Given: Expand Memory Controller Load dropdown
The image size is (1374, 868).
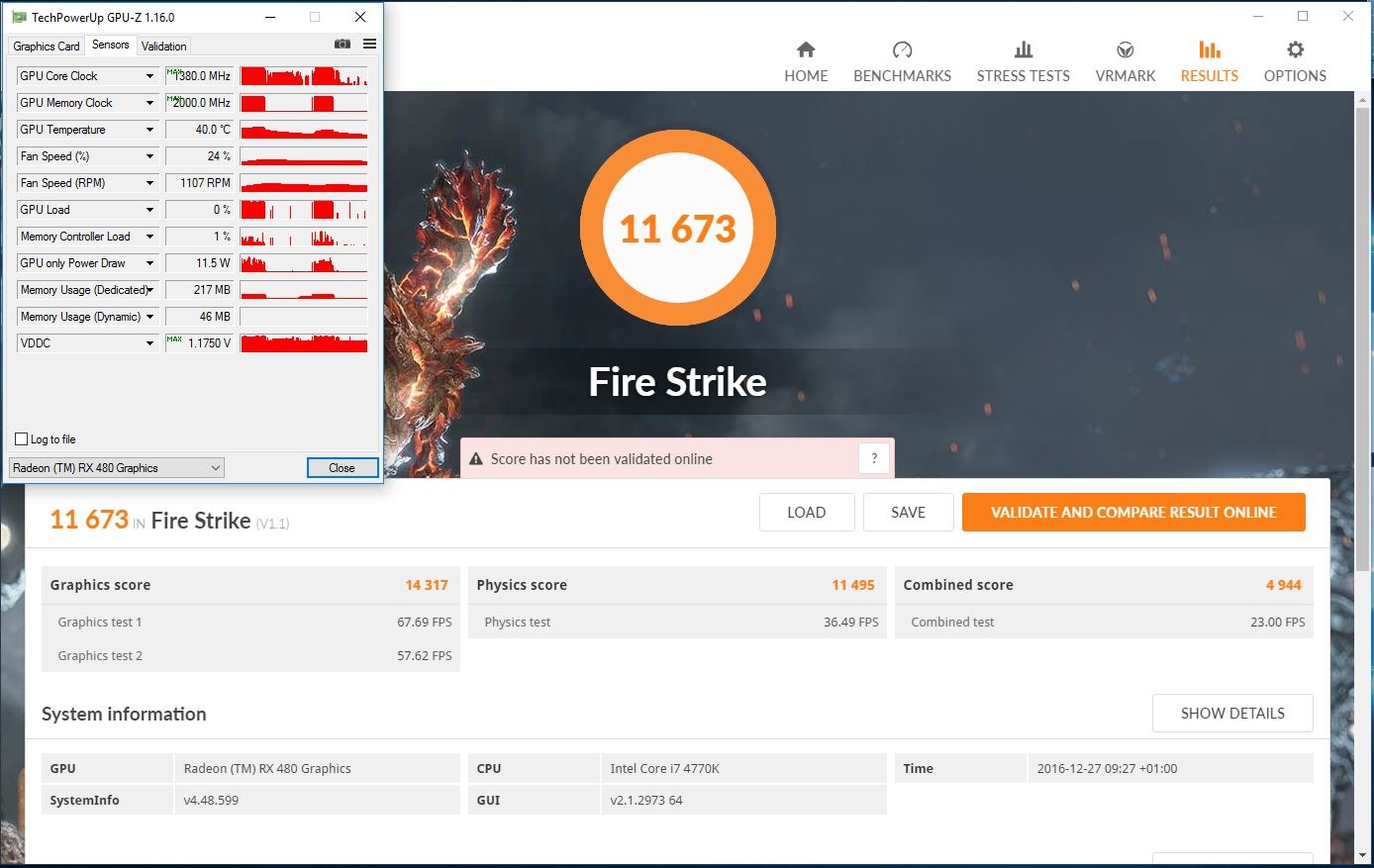Looking at the screenshot, I should pyautogui.click(x=150, y=237).
